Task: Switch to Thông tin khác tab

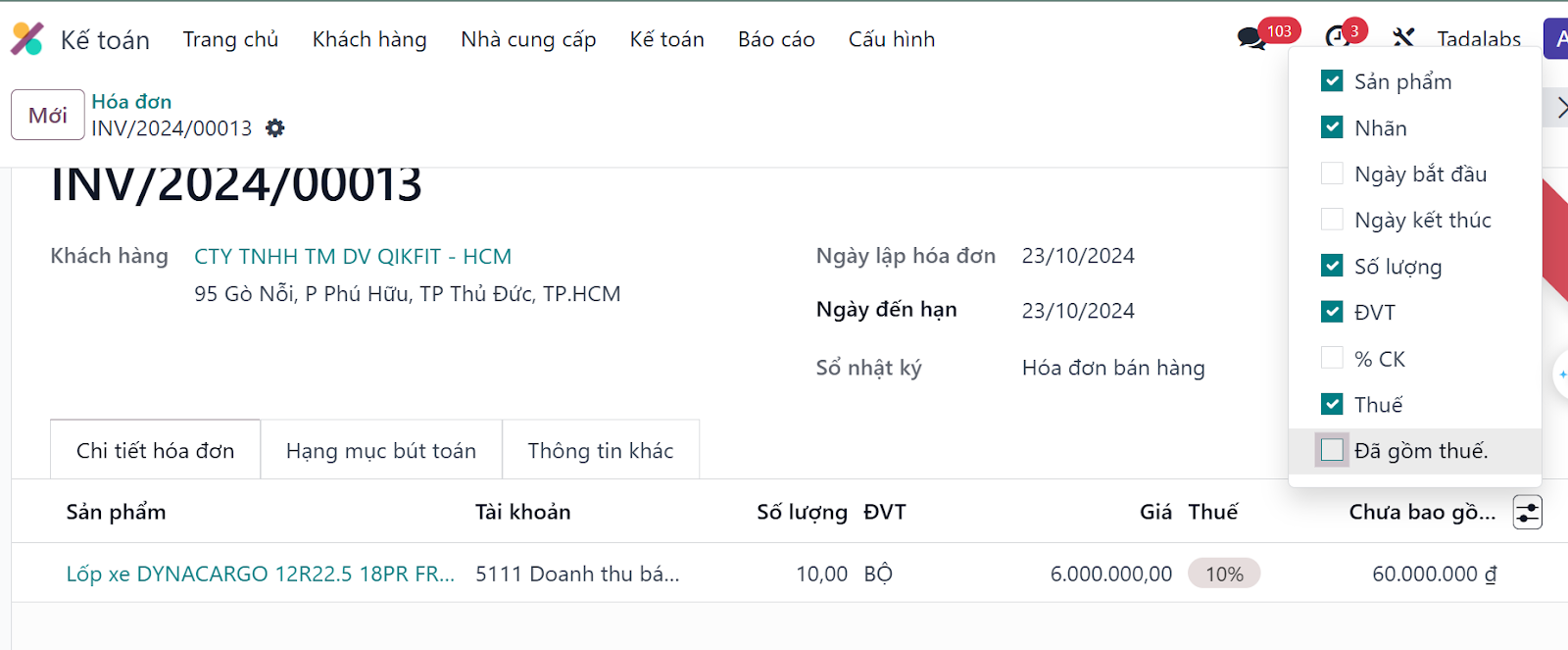Action: point(601,450)
